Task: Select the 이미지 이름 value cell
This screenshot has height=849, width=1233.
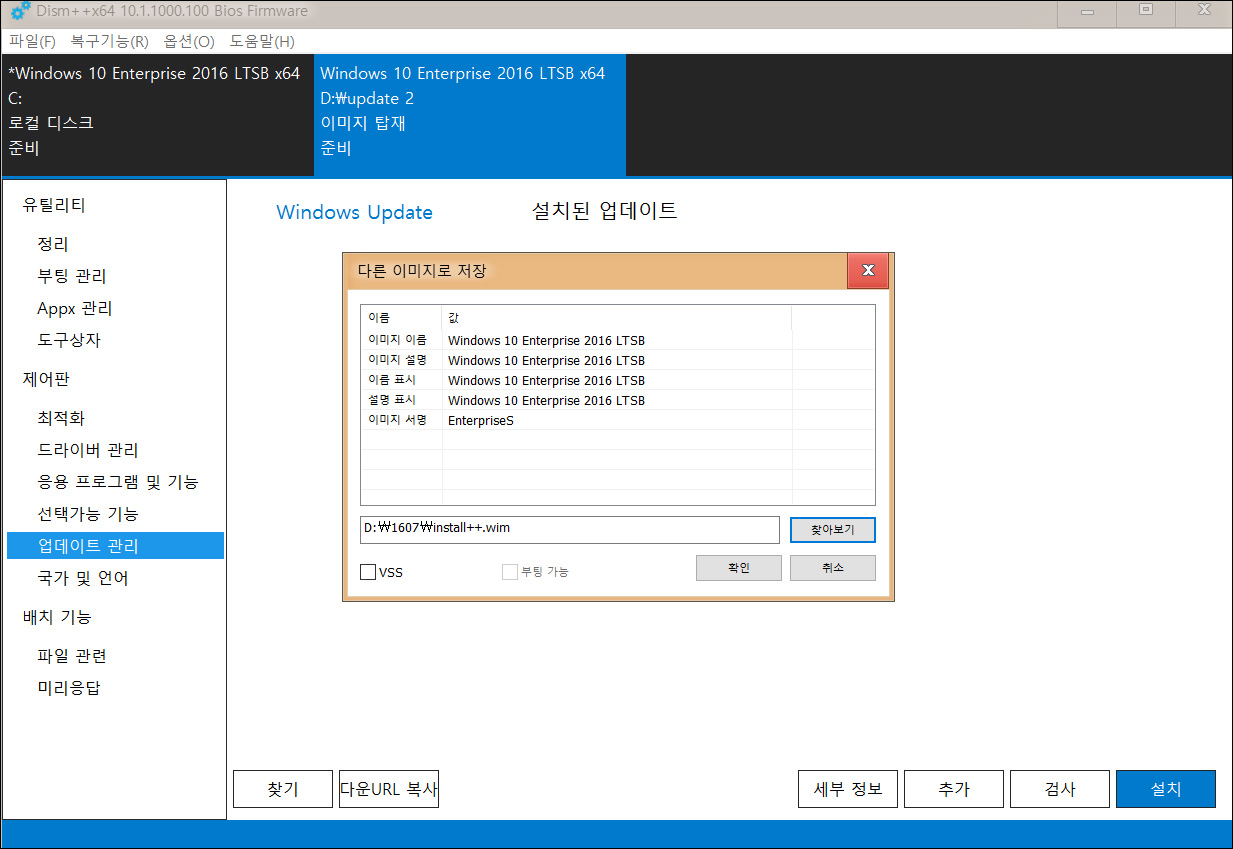Action: click(x=617, y=340)
